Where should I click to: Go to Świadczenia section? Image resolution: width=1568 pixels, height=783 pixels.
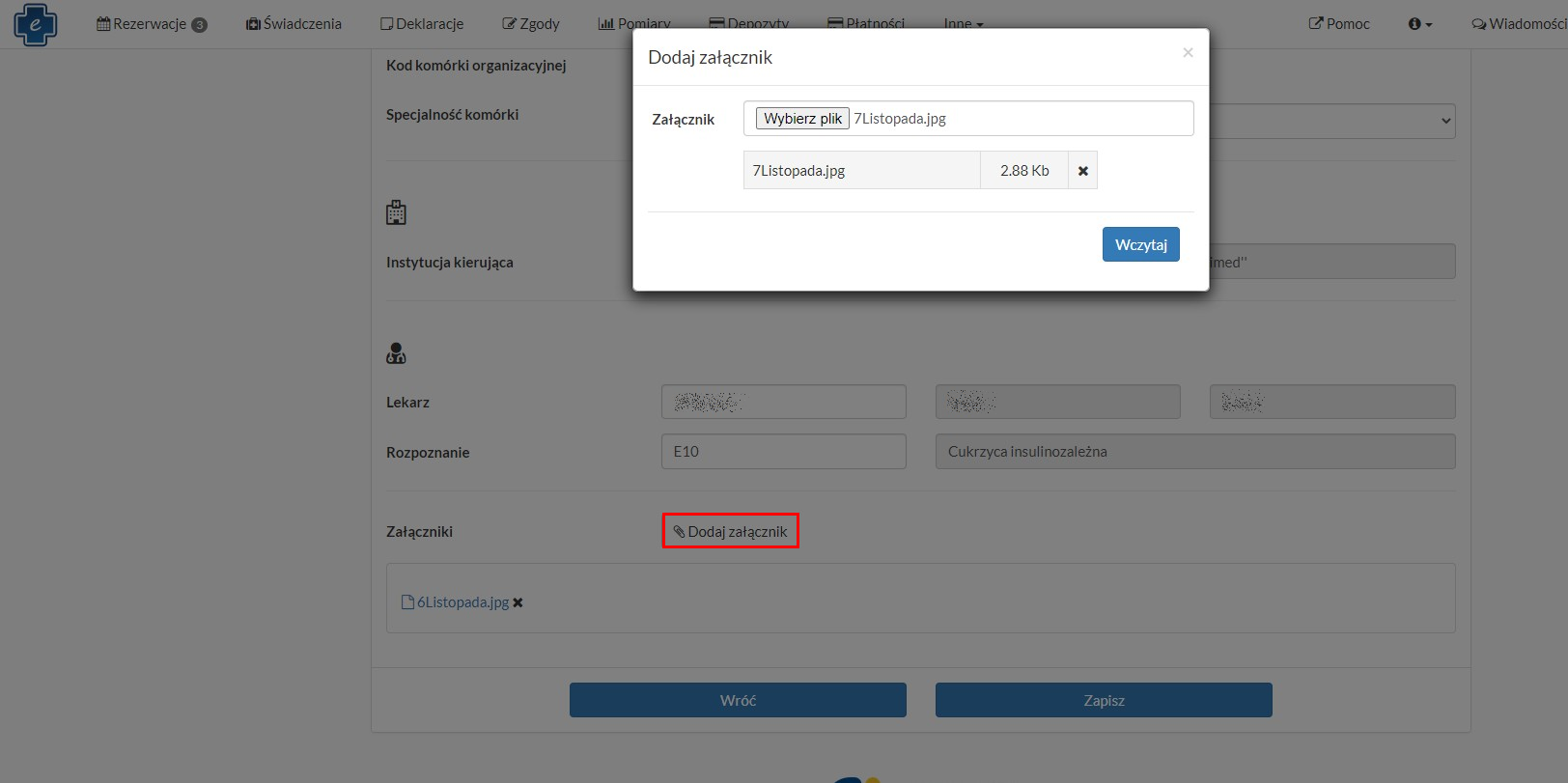(x=294, y=24)
